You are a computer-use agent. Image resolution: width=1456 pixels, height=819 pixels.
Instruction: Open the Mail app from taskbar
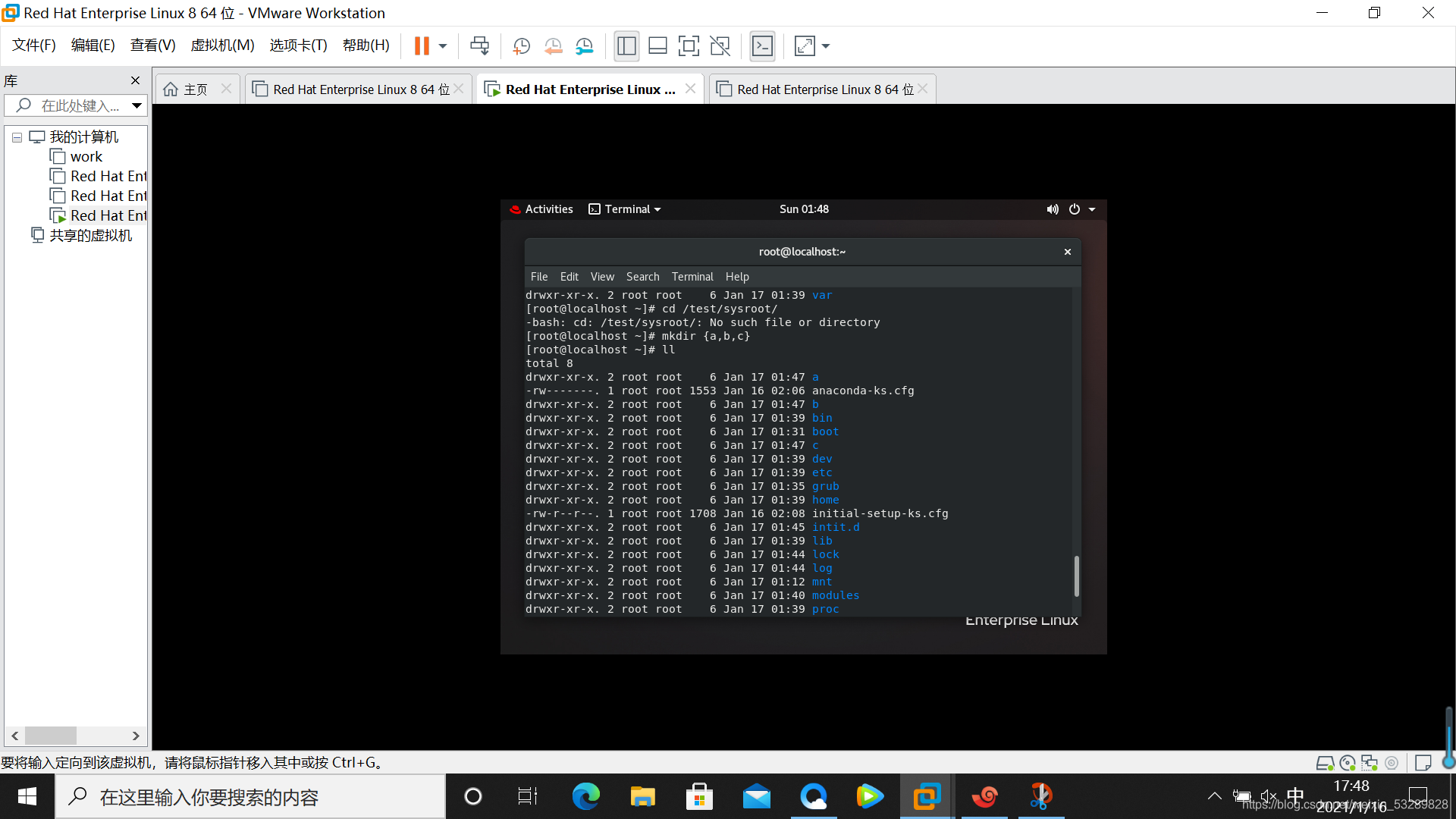pos(756,796)
